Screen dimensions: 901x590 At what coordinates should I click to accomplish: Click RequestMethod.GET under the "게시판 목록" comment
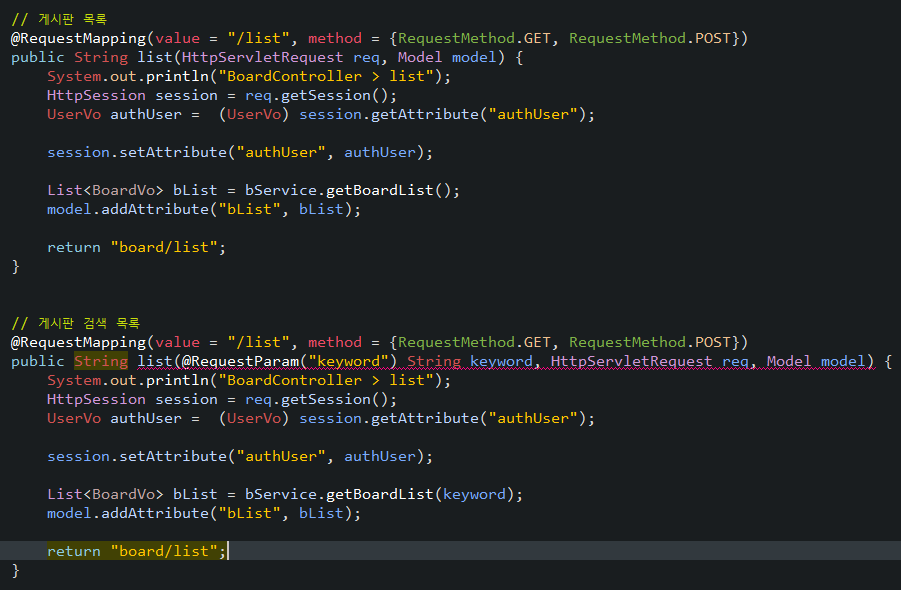click(x=474, y=38)
